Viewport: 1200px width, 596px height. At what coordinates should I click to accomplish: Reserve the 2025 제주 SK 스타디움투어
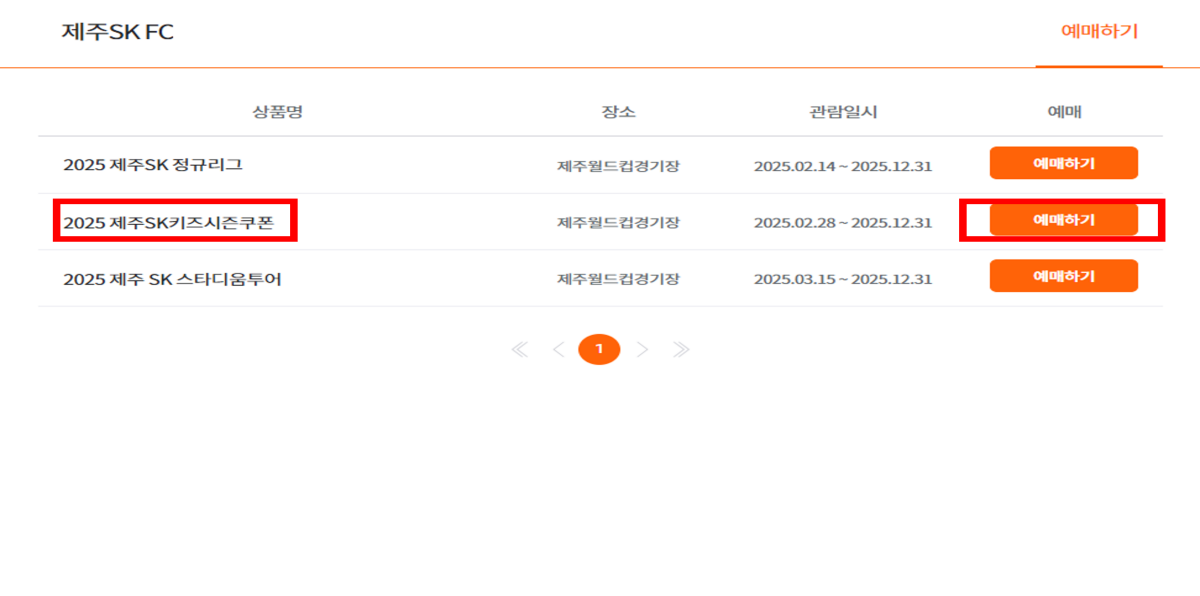(x=1064, y=276)
